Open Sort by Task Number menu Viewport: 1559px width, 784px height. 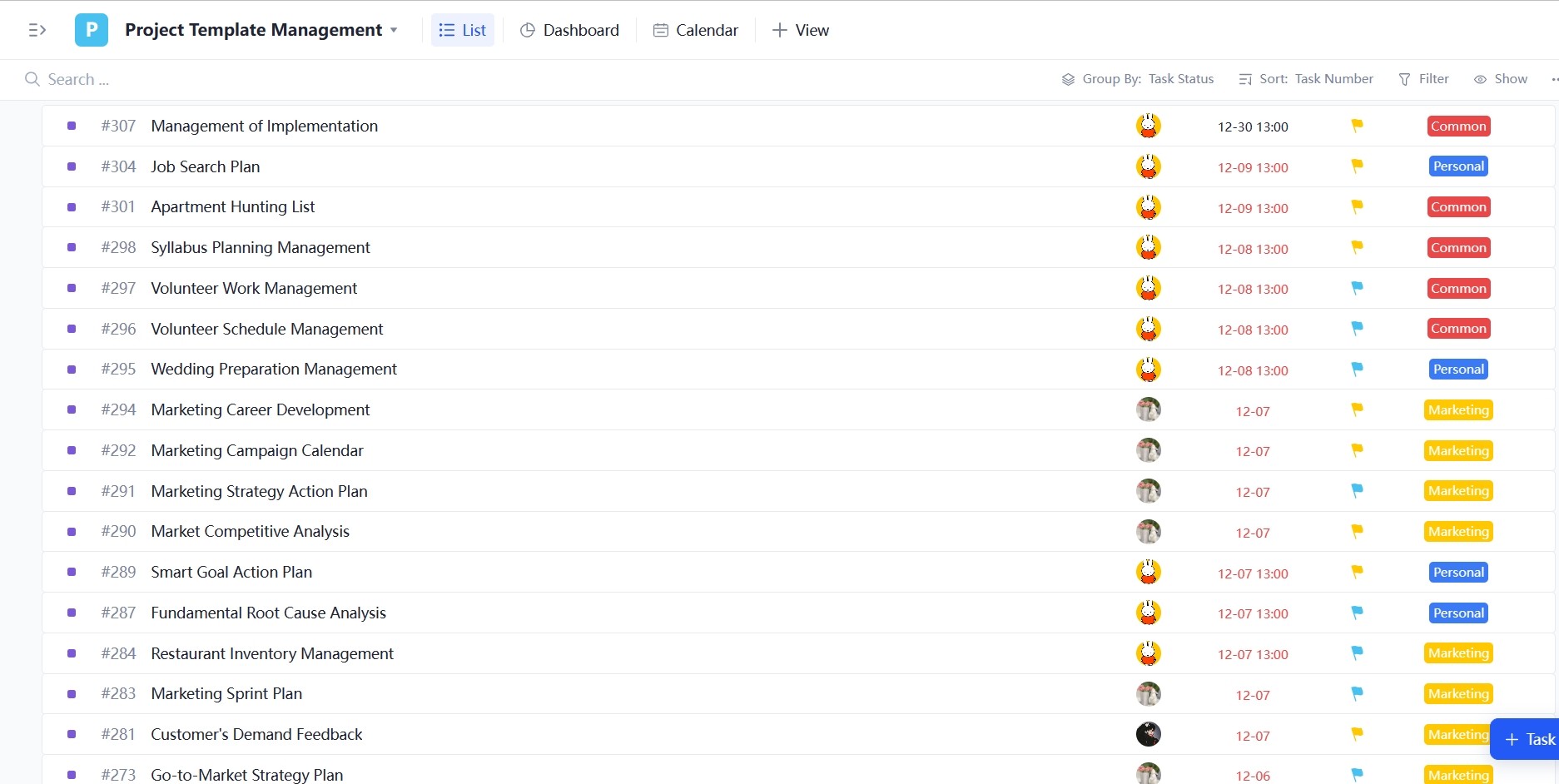click(1306, 79)
